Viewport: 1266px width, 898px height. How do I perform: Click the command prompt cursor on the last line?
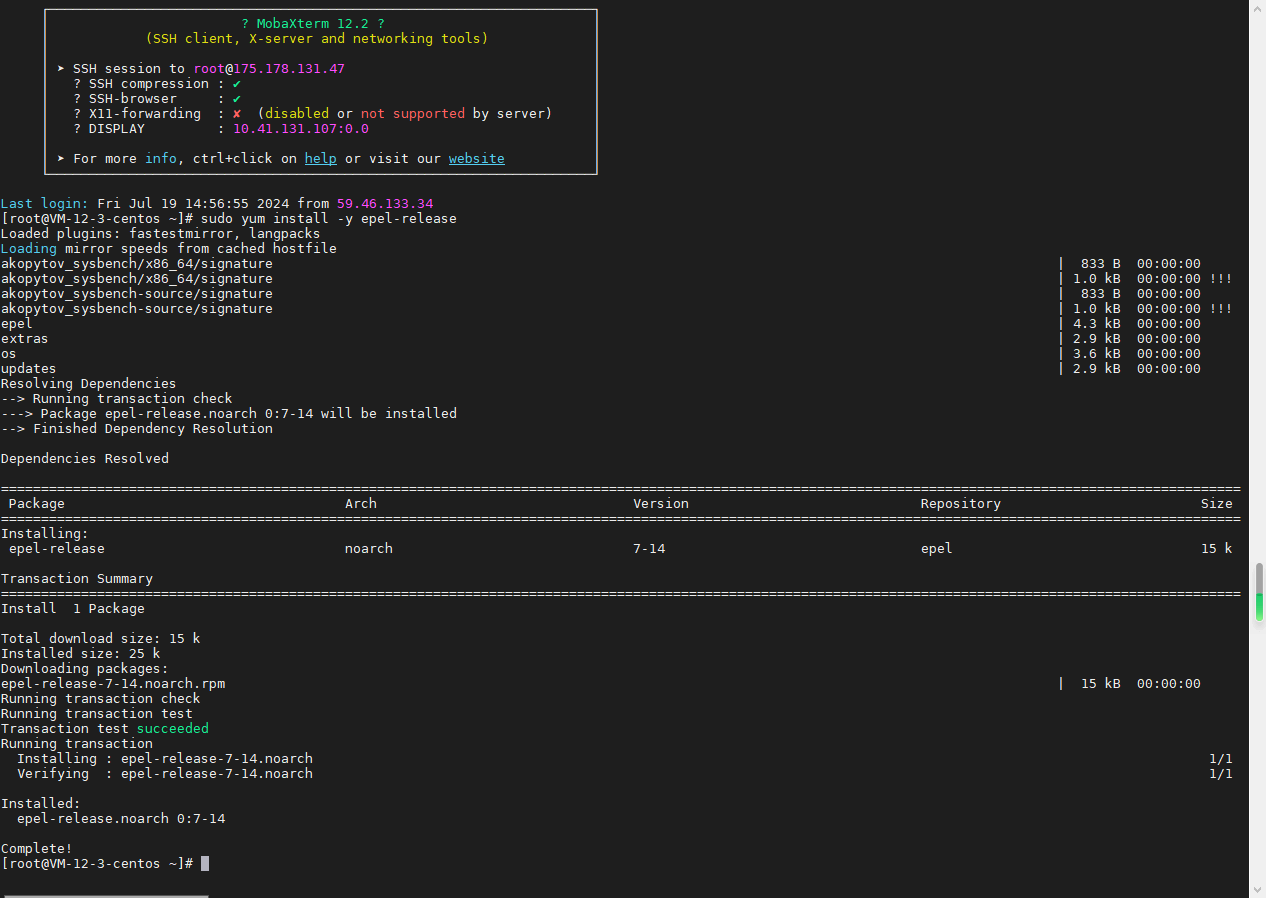point(205,863)
